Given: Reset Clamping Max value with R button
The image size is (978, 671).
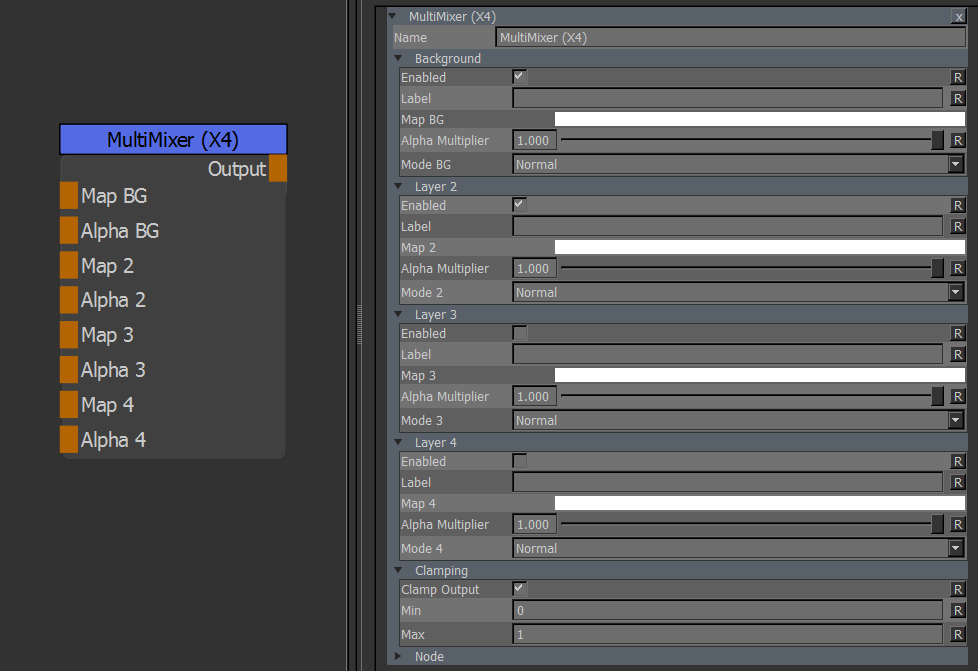Looking at the screenshot, I should 957,635.
